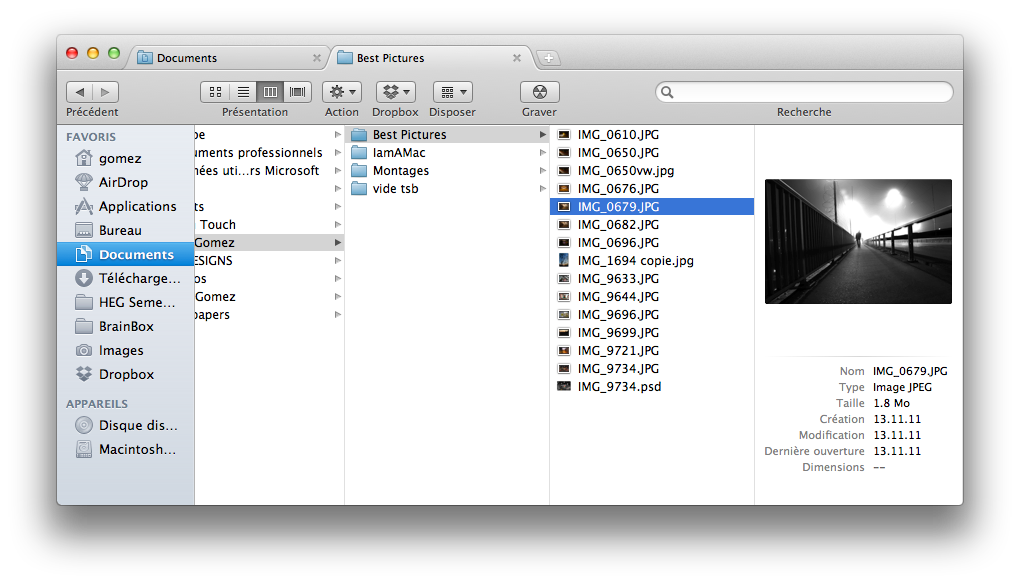
Task: Add a new tab with plus button
Action: click(x=549, y=58)
